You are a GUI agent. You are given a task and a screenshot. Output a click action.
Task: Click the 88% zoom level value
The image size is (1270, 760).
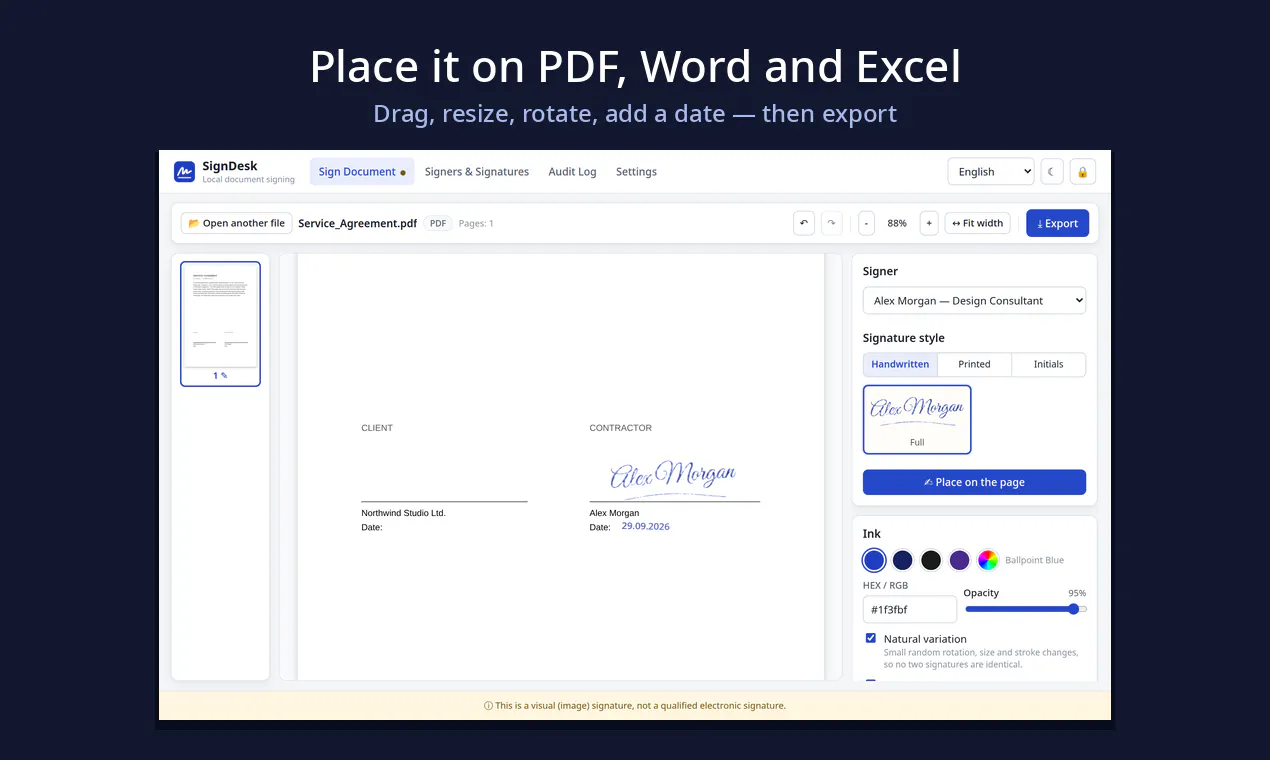(x=897, y=223)
